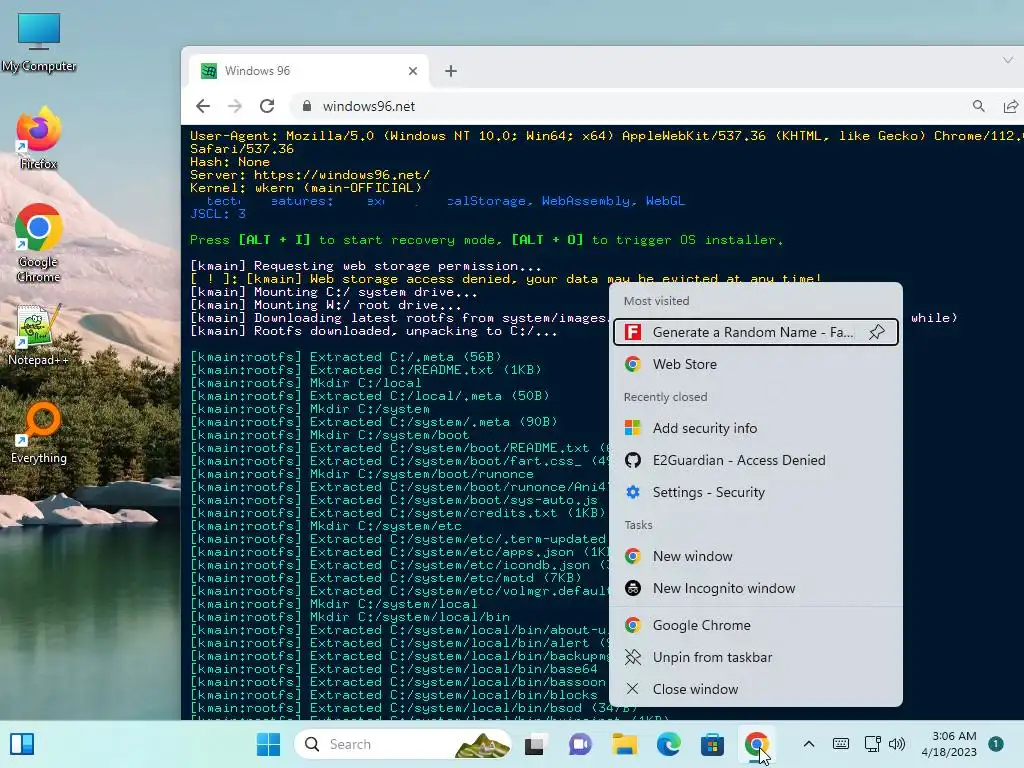Open Web Store from jump list
Viewport: 1024px width, 768px height.
click(756, 364)
